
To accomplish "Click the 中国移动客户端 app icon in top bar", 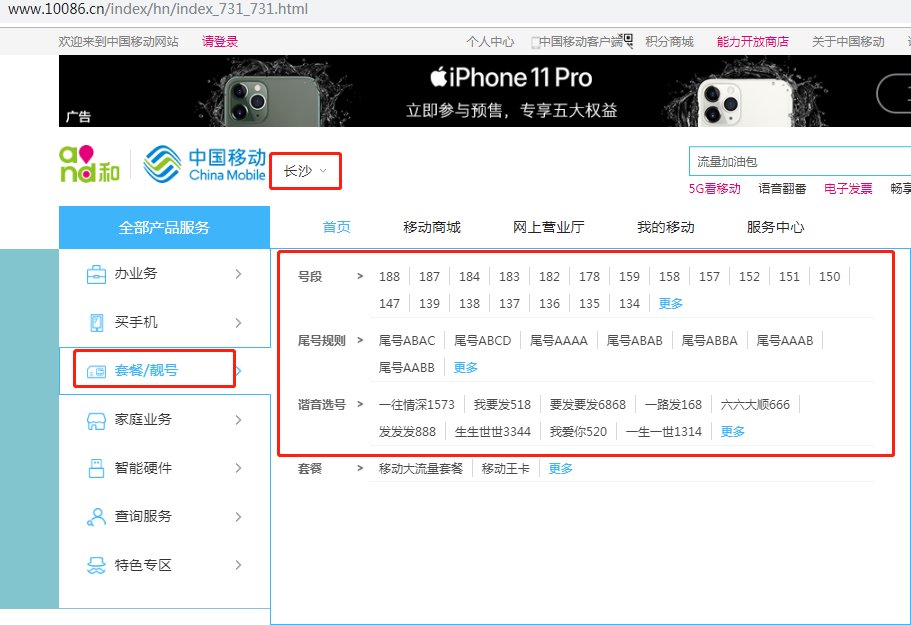I will 629,40.
